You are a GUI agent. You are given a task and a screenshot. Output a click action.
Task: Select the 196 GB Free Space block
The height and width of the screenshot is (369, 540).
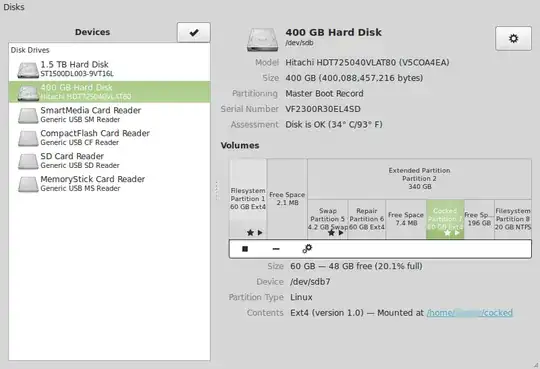[479, 219]
